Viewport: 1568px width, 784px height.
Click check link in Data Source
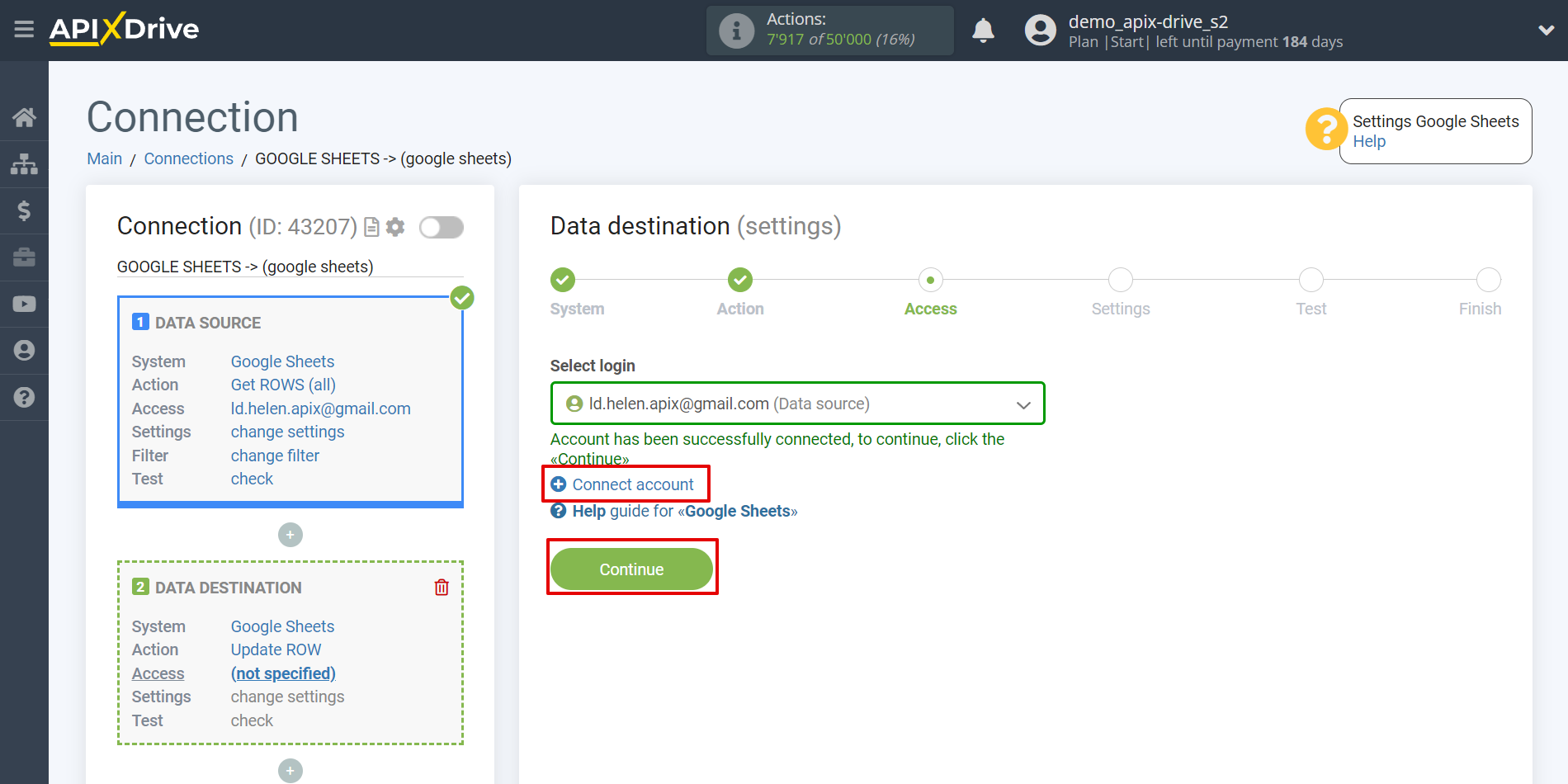click(252, 479)
